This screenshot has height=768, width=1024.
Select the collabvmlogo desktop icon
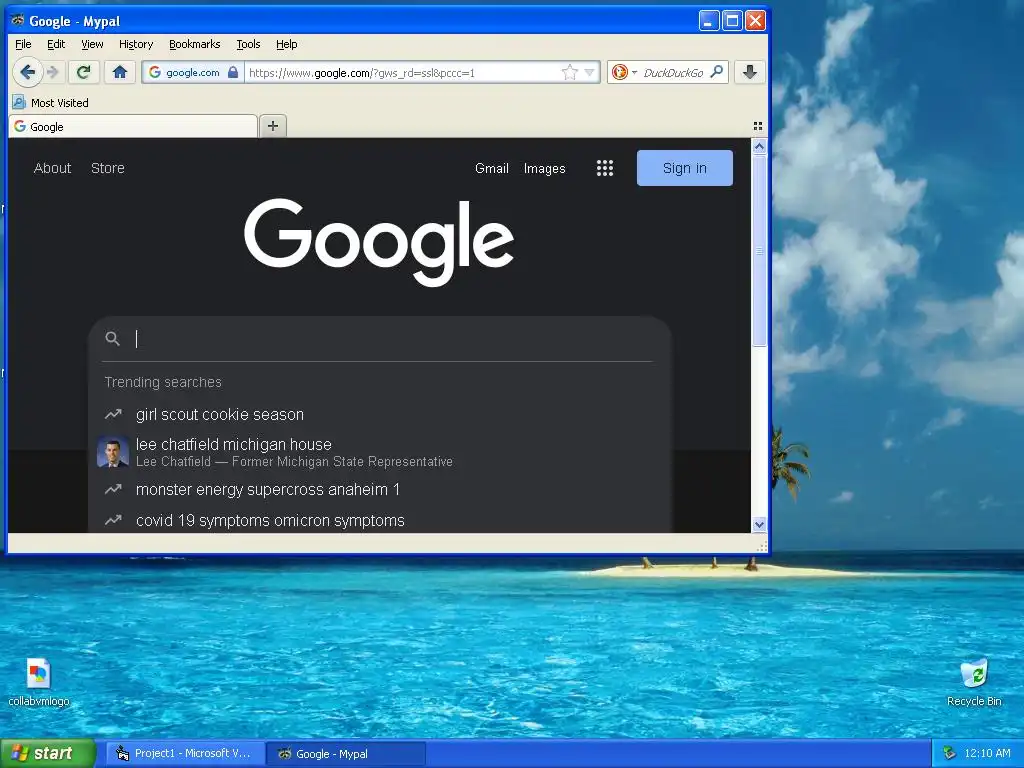click(x=39, y=682)
